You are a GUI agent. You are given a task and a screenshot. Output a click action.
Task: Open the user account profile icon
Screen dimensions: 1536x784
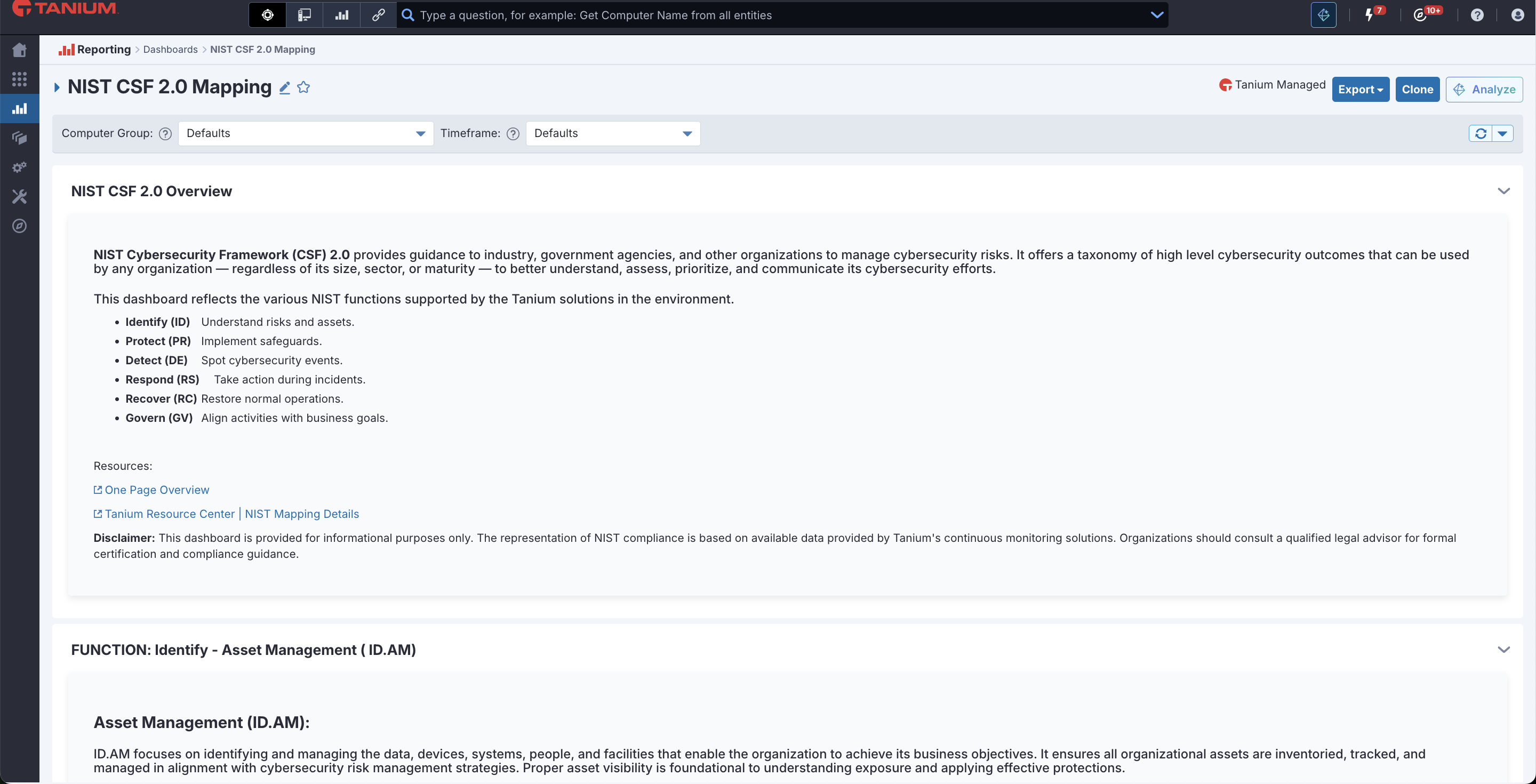coord(1517,15)
